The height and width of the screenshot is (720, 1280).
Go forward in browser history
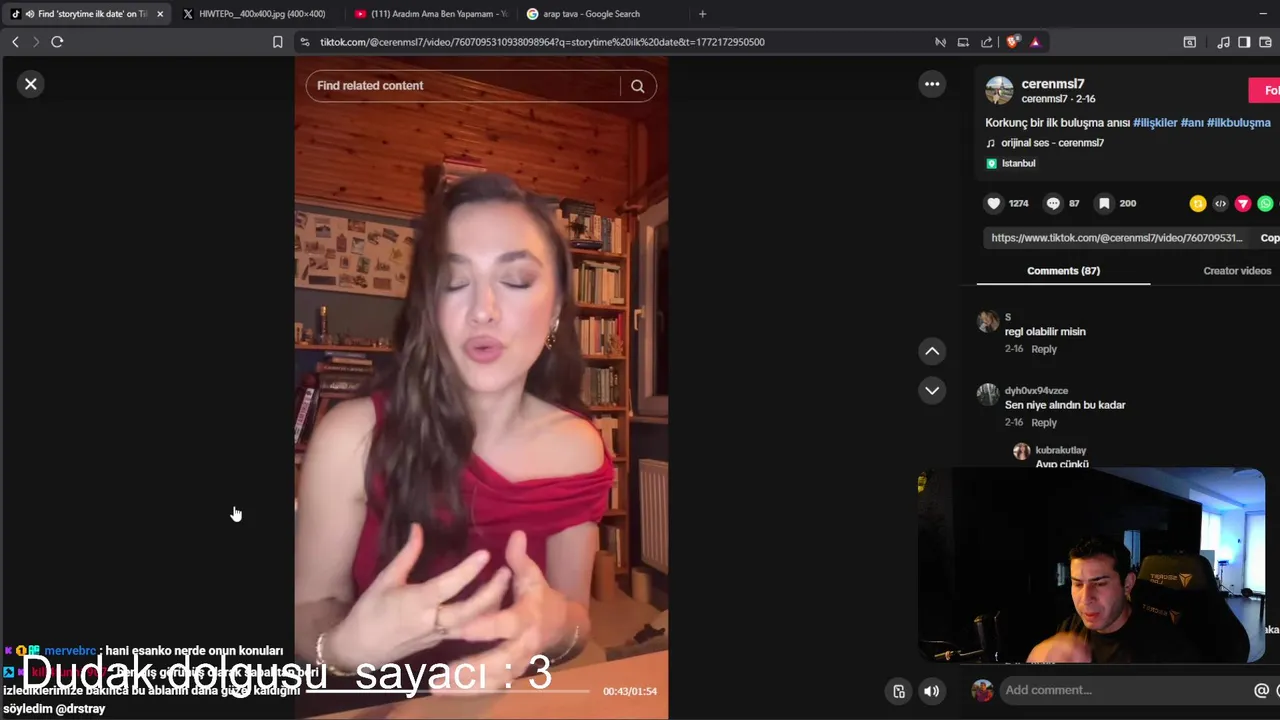pos(36,42)
